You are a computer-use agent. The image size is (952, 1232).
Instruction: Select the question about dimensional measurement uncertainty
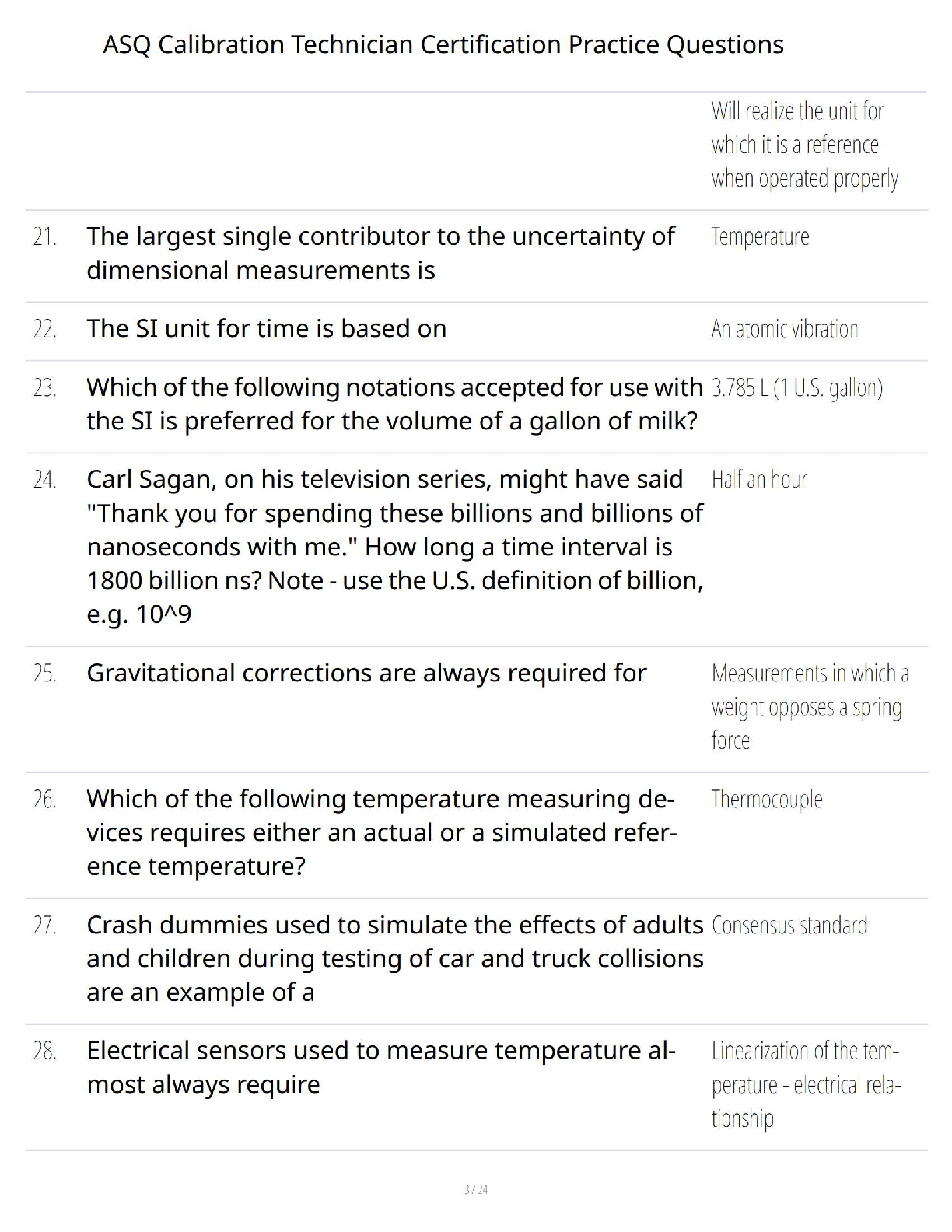(380, 253)
